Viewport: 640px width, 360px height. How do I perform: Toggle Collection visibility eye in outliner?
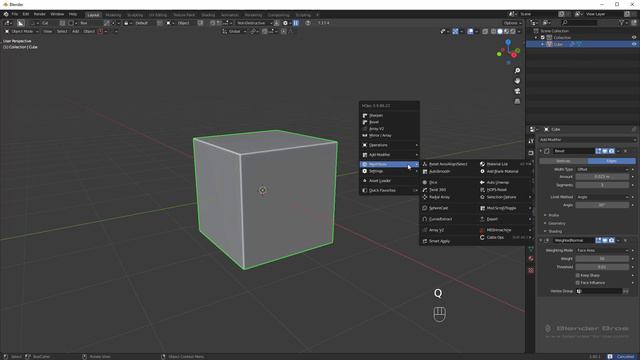[634, 38]
